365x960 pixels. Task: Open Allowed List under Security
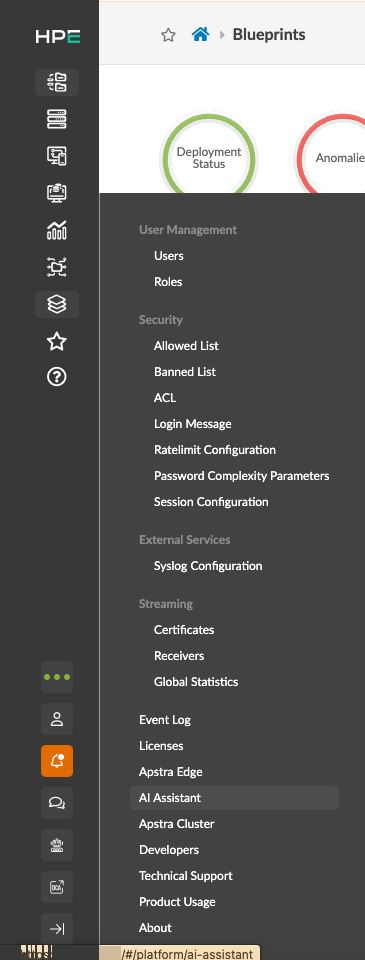tap(186, 346)
